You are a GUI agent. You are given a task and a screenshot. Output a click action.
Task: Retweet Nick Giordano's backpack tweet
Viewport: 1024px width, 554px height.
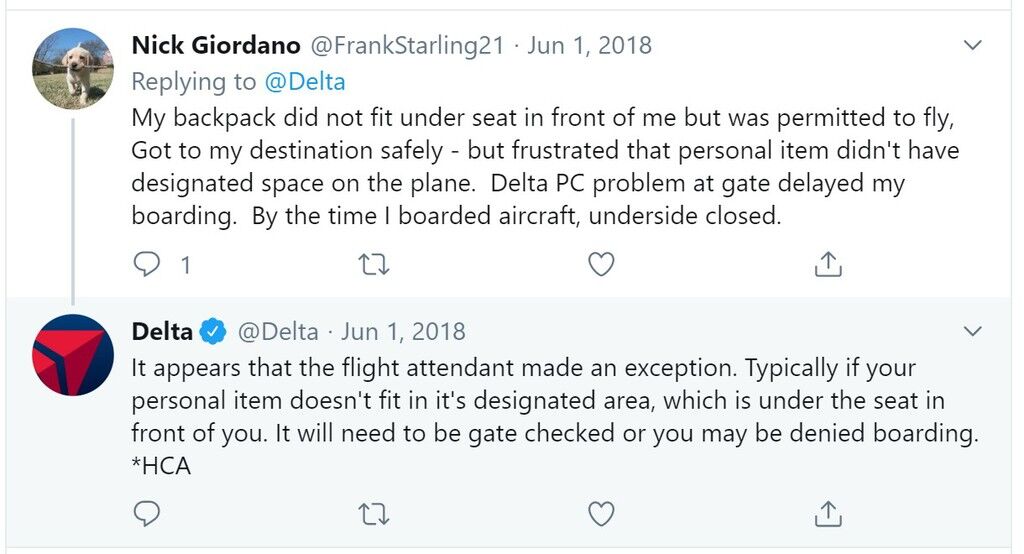point(374,265)
